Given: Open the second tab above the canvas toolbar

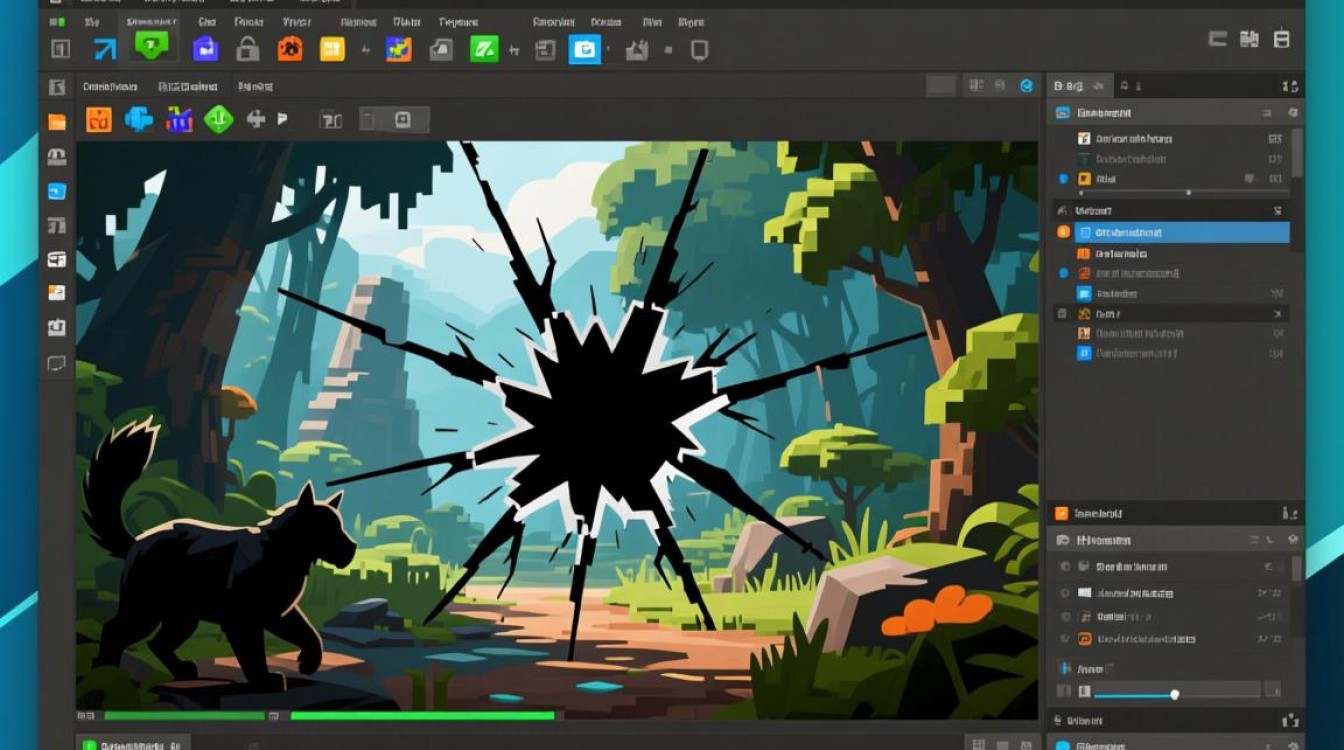Looking at the screenshot, I should tap(190, 87).
